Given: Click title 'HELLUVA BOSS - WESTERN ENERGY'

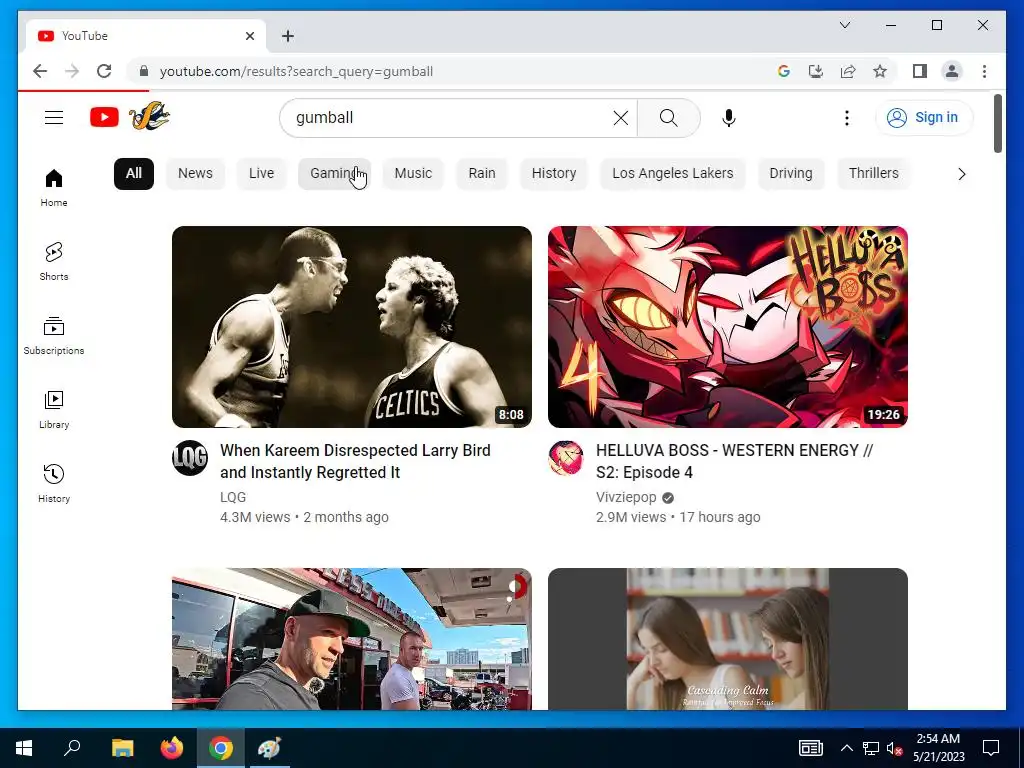Looking at the screenshot, I should (x=734, y=461).
